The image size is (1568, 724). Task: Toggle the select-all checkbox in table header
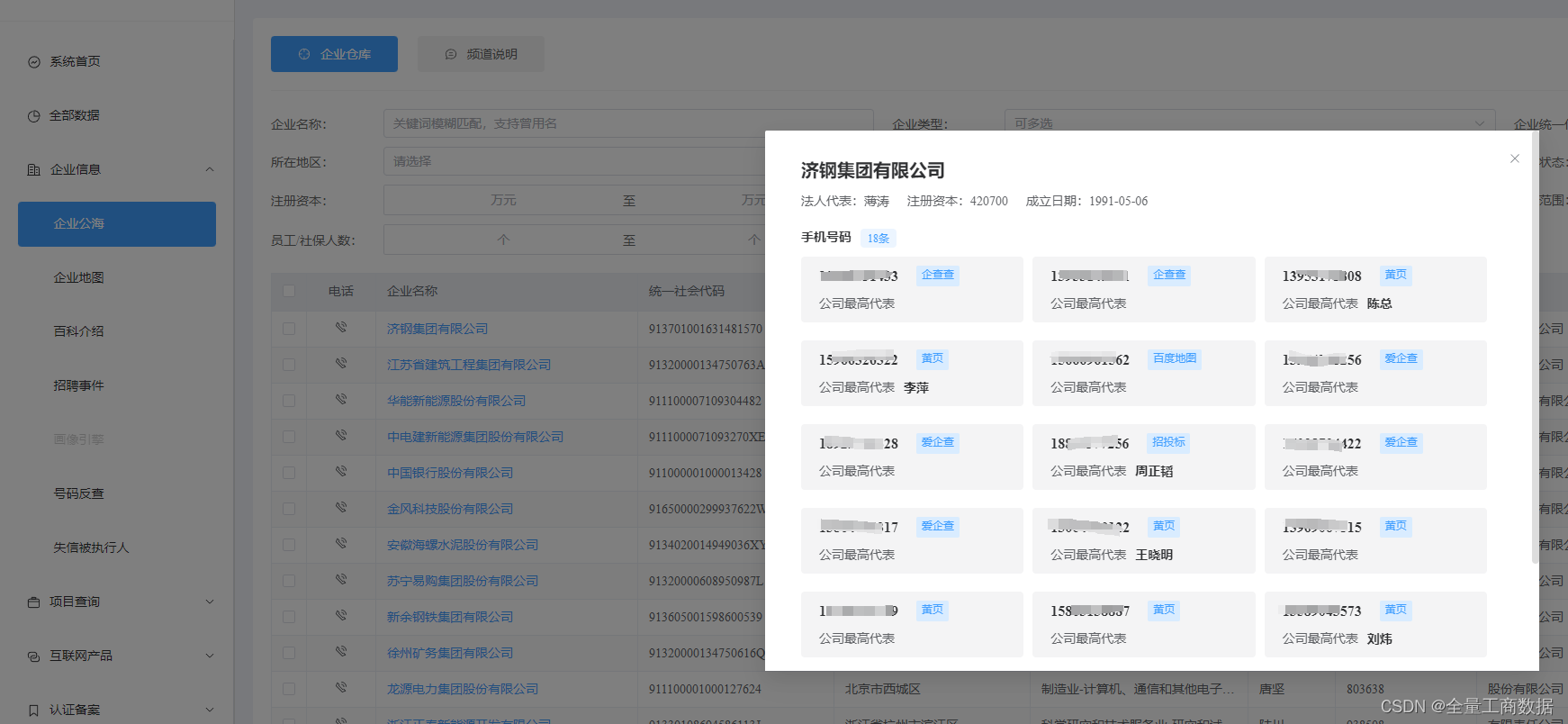click(289, 291)
